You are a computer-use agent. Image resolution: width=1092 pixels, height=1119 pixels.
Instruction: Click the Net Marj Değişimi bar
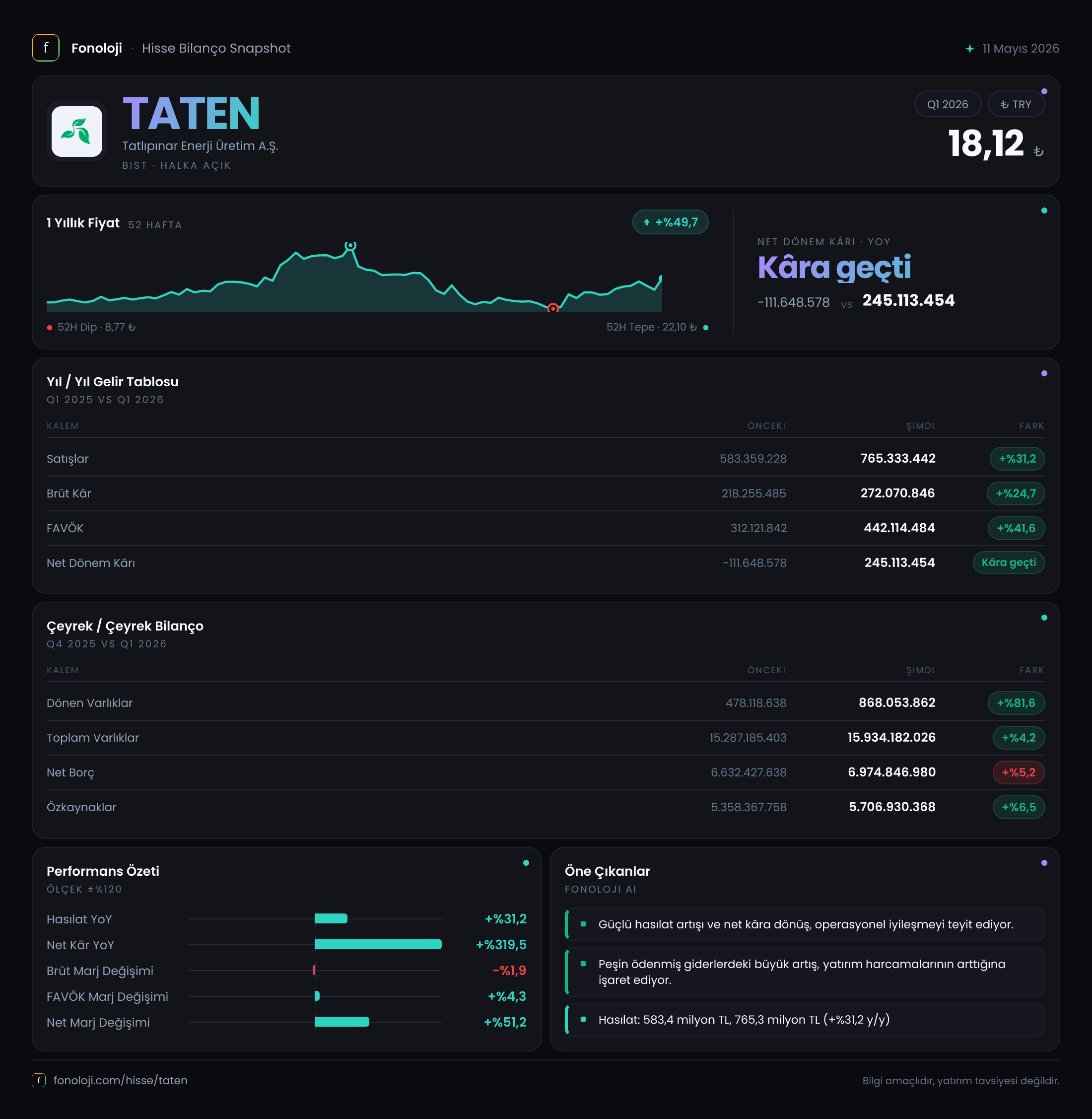pos(342,1022)
